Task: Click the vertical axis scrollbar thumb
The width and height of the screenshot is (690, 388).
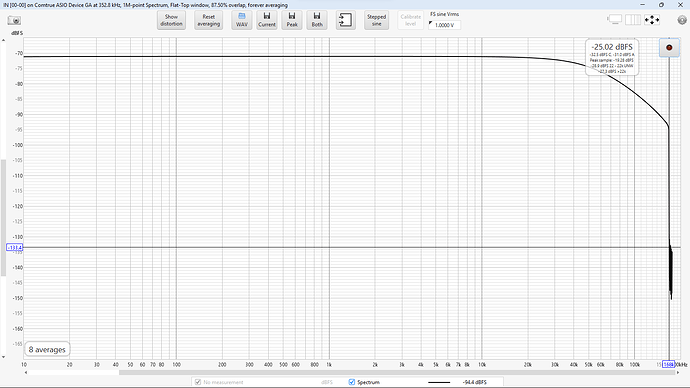Action: tap(4, 218)
